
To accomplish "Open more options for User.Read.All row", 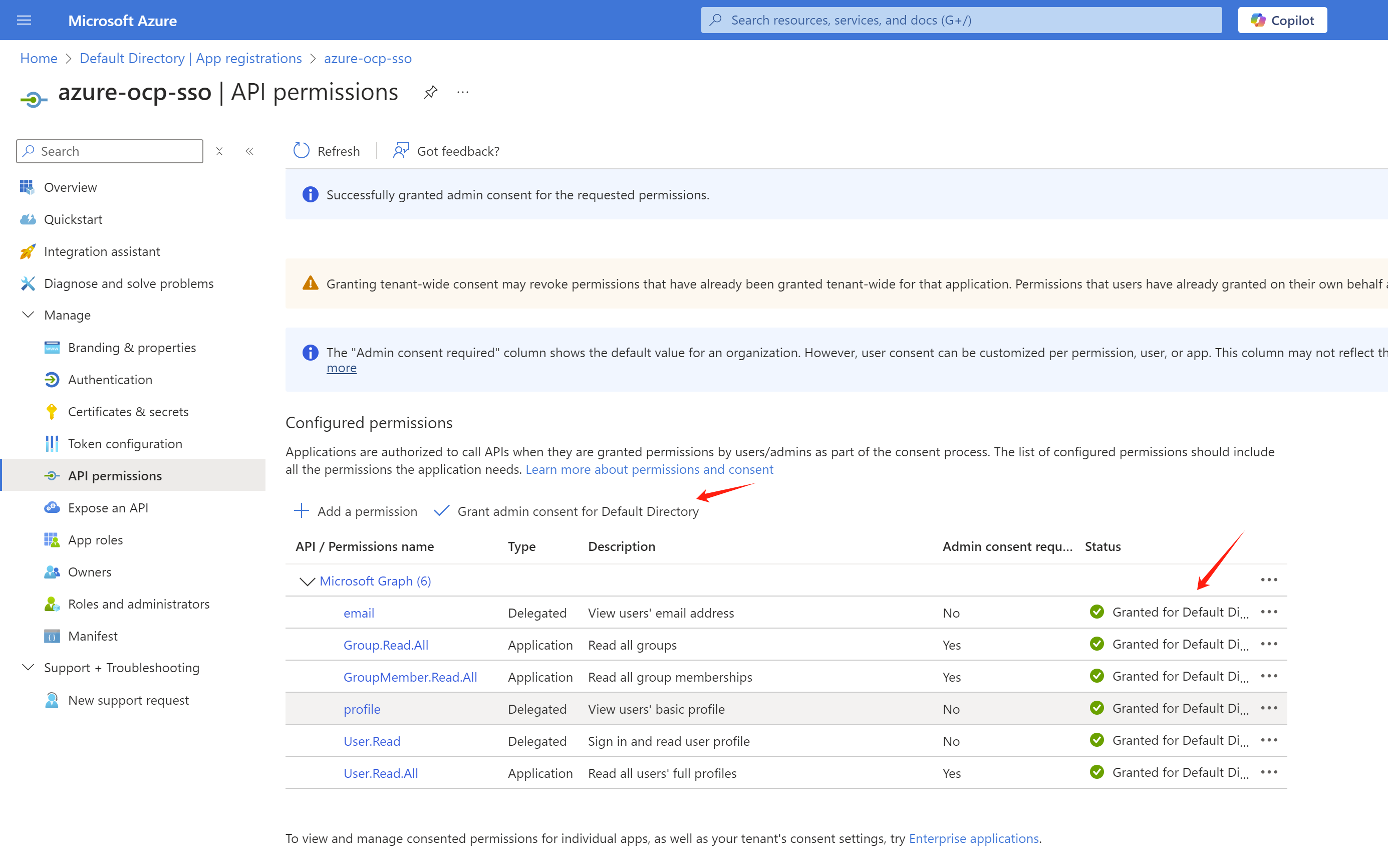I will click(x=1269, y=773).
